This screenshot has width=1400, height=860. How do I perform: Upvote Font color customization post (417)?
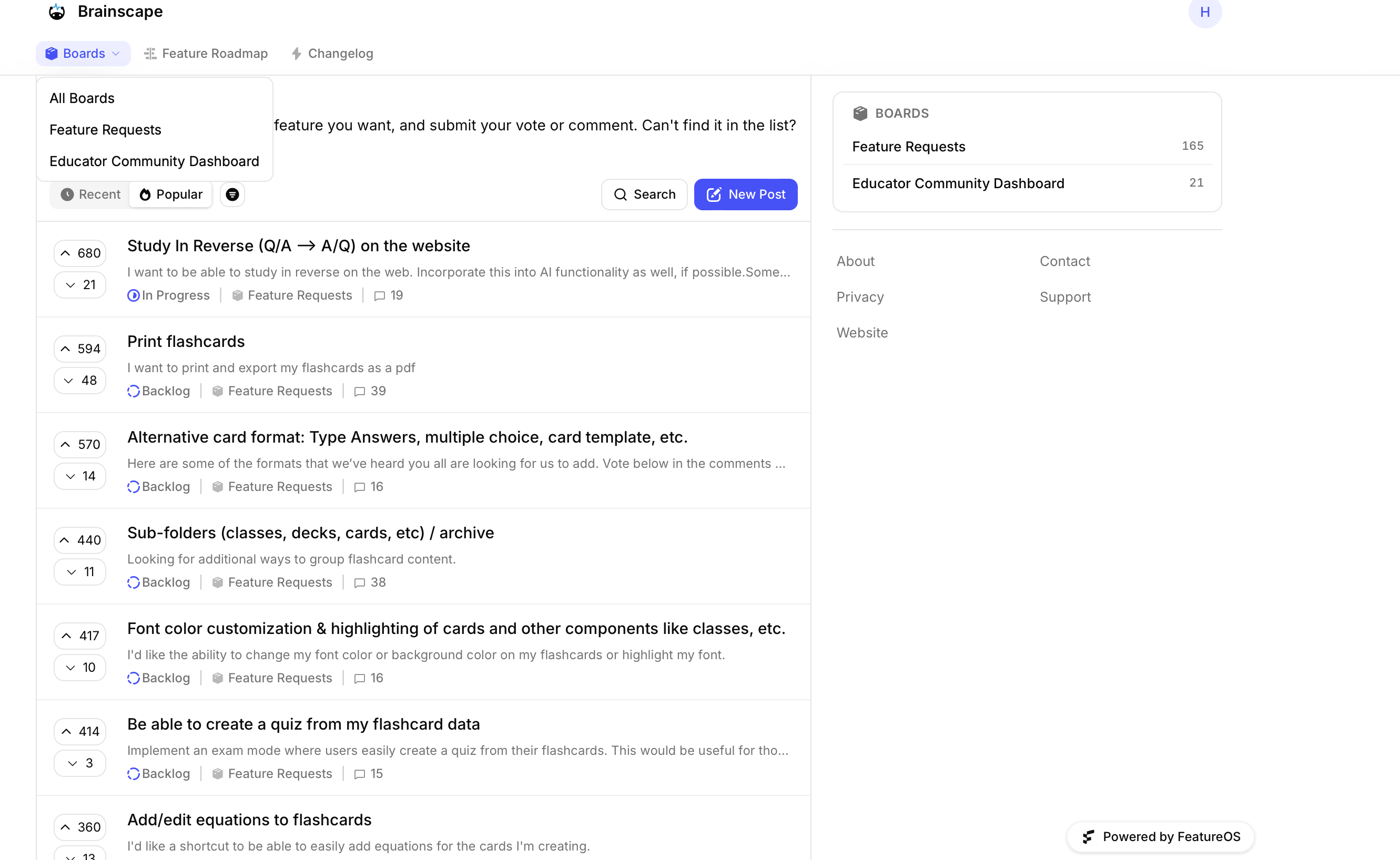point(80,636)
